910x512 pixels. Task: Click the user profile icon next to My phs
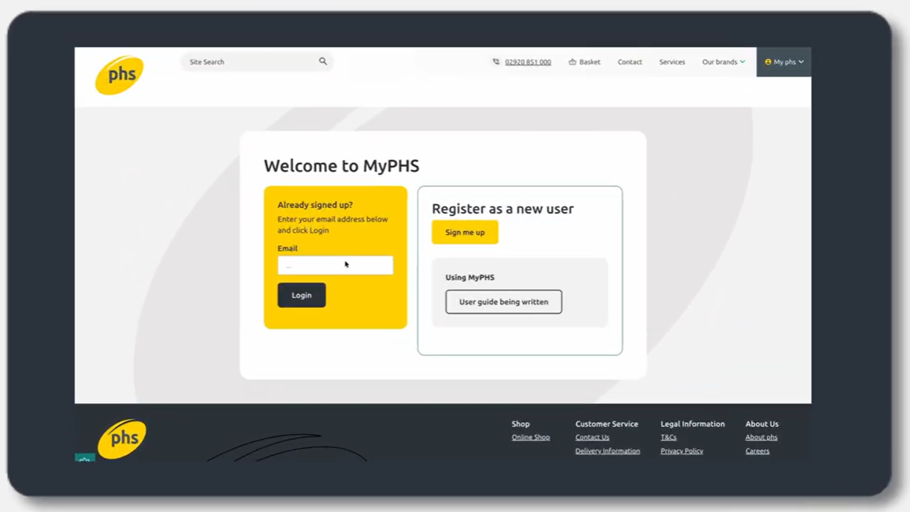pos(768,62)
